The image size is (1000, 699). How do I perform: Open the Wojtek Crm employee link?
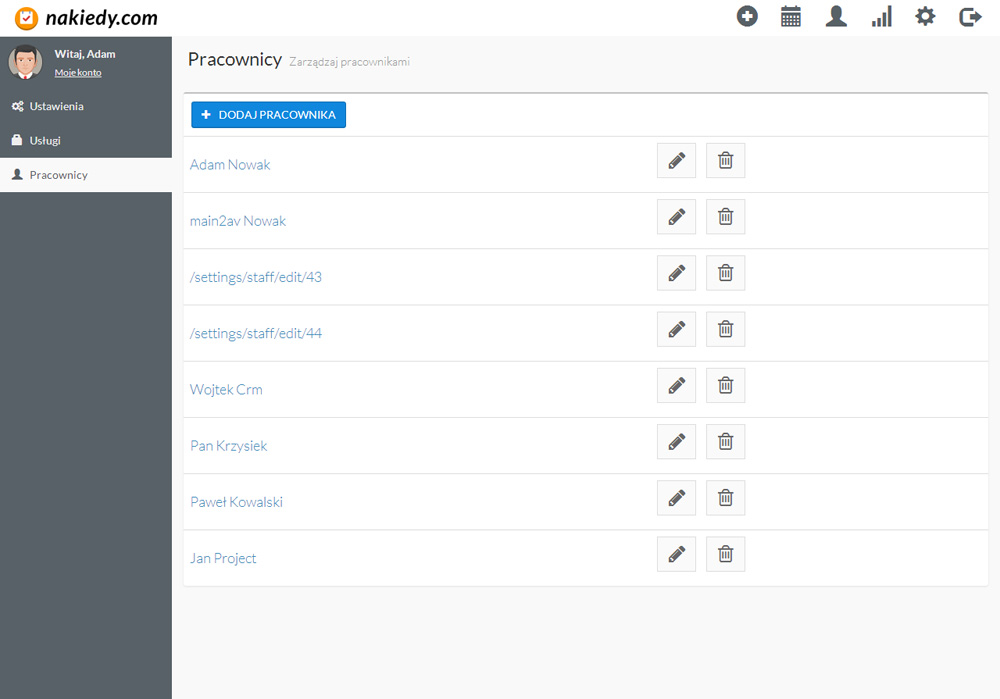point(226,389)
